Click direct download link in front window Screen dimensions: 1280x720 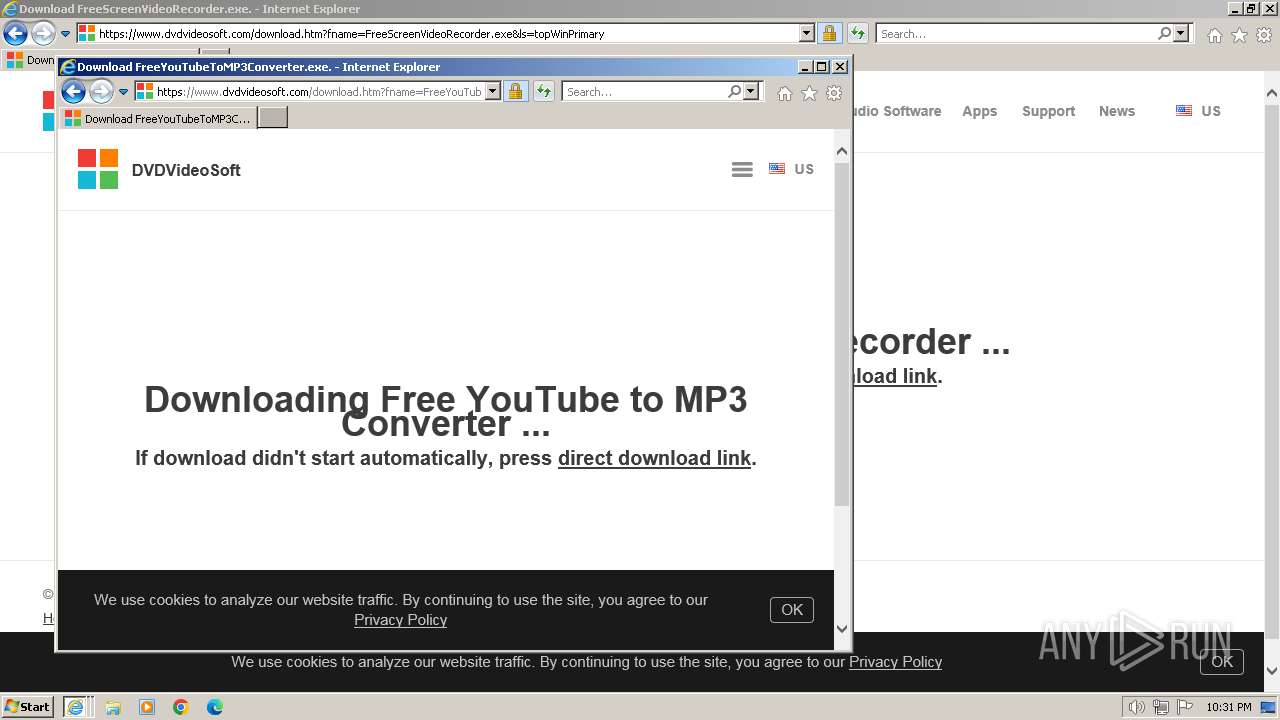click(x=654, y=458)
